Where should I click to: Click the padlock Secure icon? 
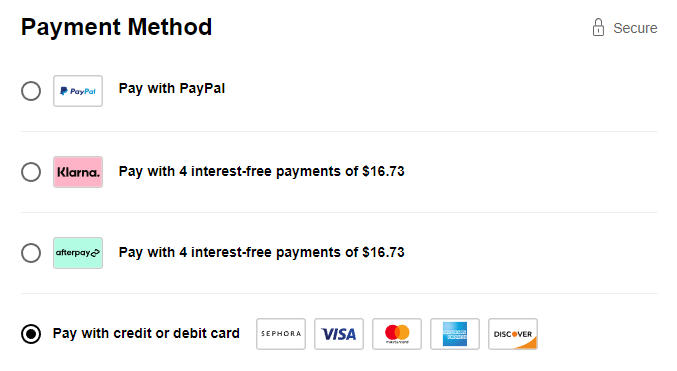coord(598,27)
